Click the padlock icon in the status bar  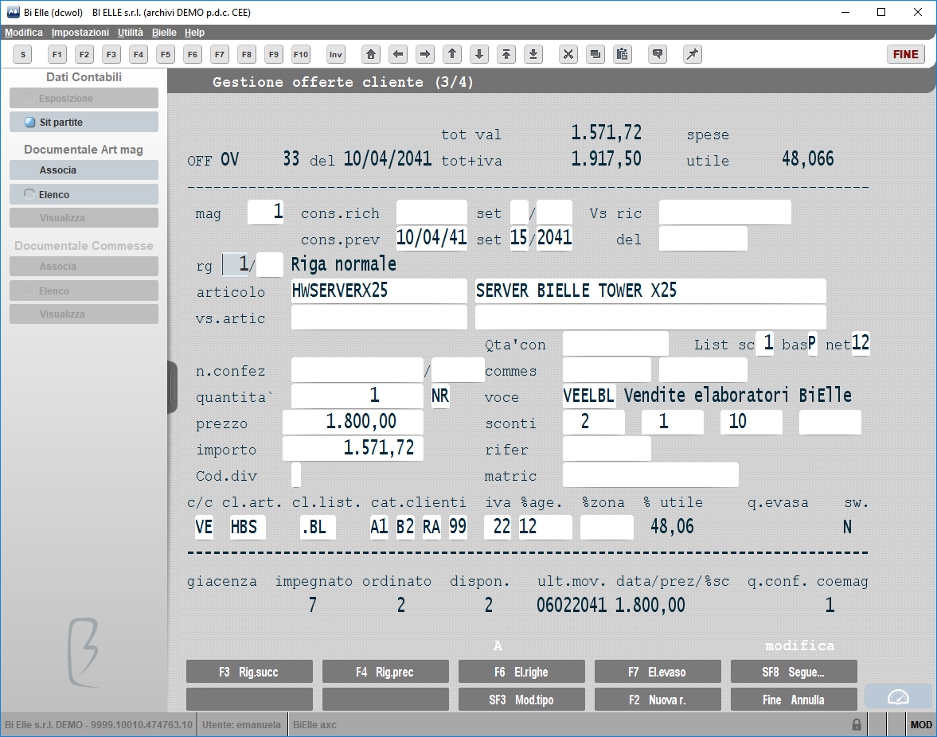point(856,724)
